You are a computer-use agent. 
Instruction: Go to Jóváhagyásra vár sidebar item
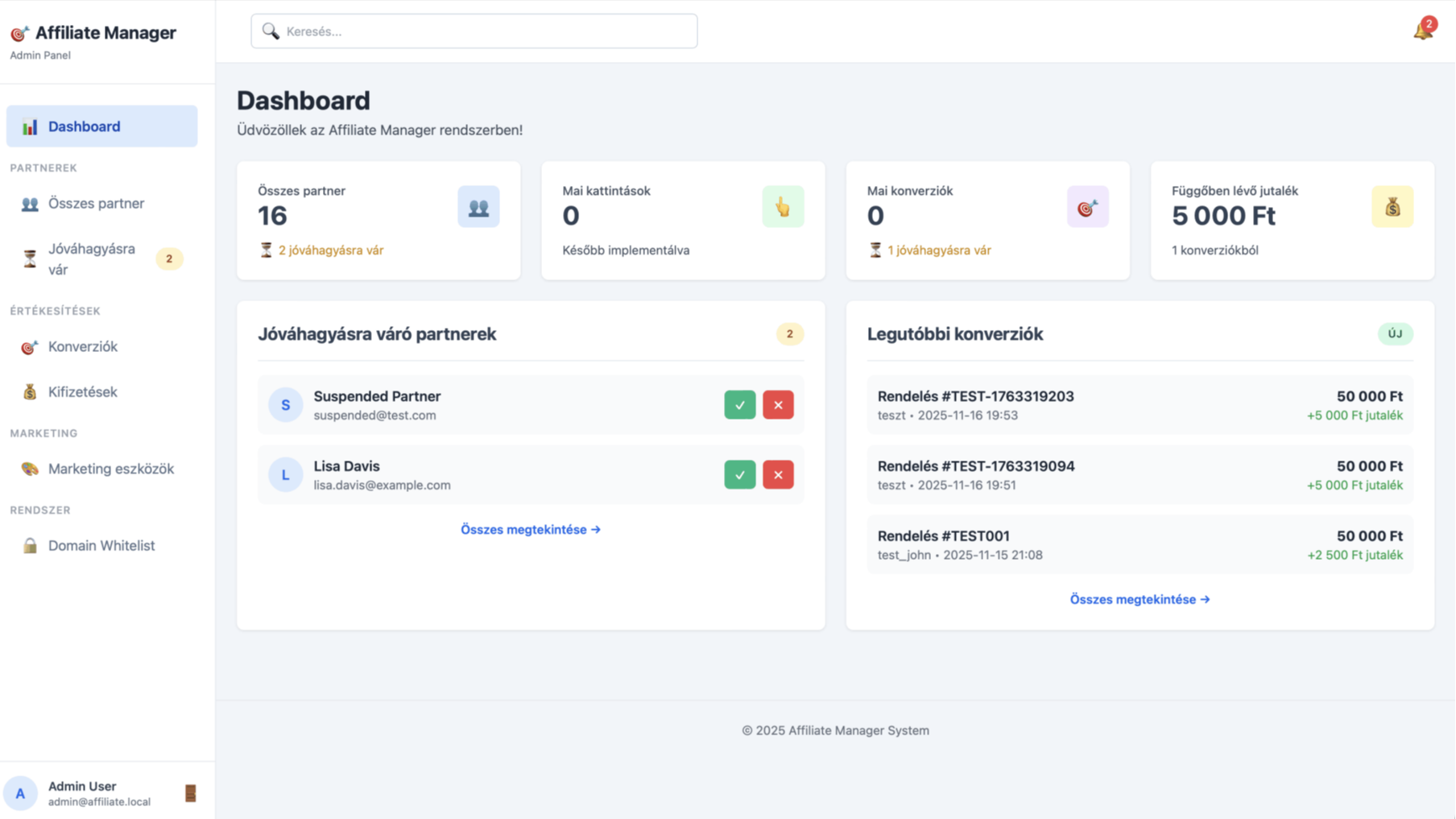coord(92,259)
